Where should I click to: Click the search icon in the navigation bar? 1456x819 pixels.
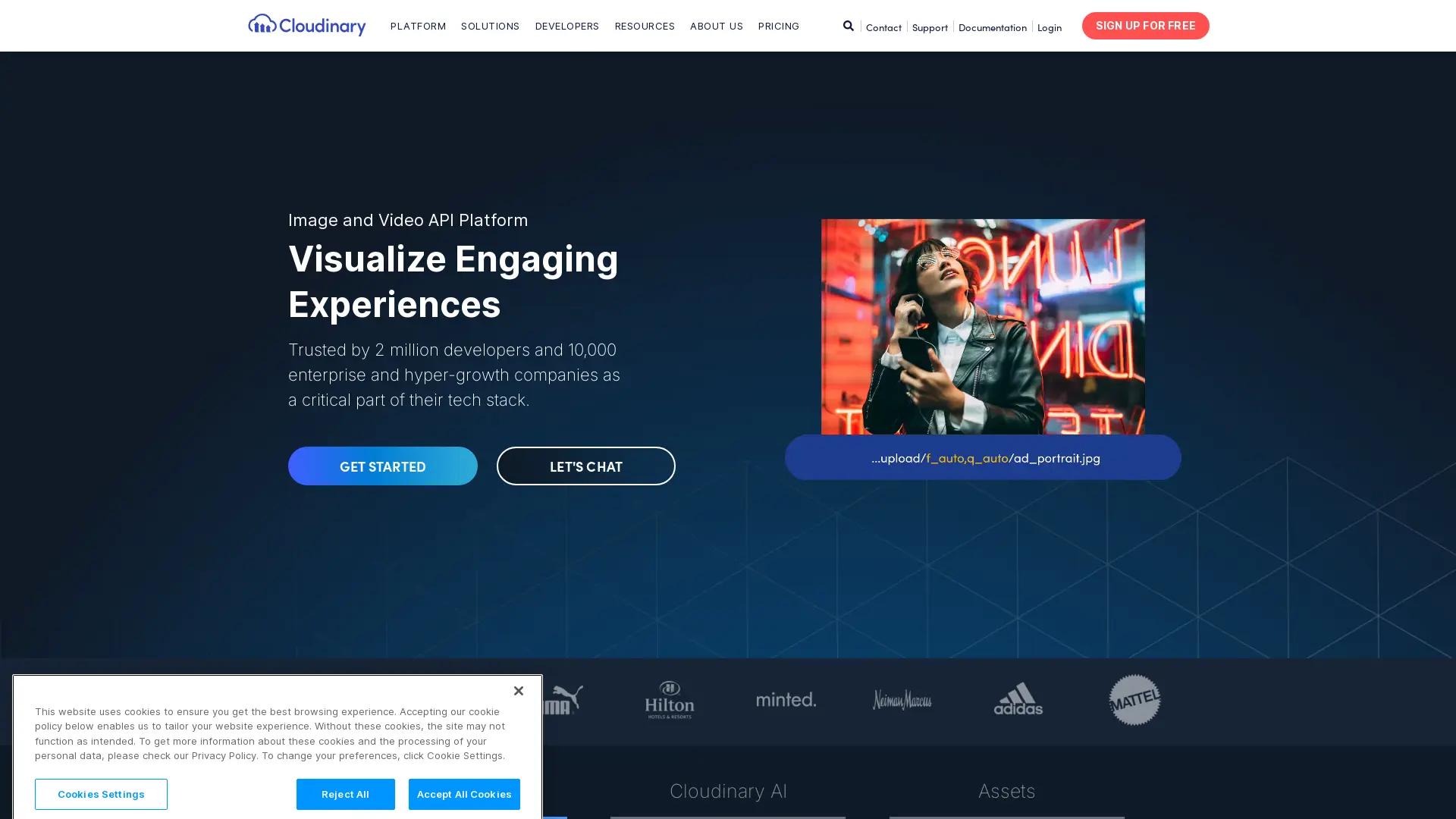848,25
